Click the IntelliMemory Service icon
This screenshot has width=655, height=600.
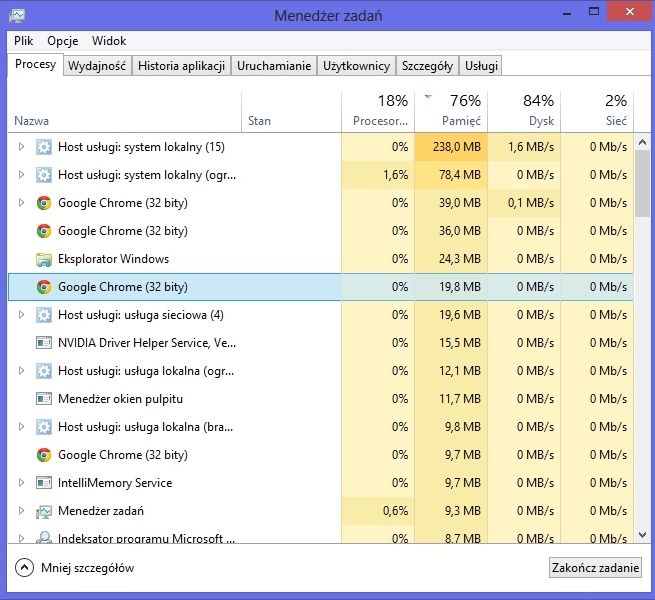tap(44, 483)
